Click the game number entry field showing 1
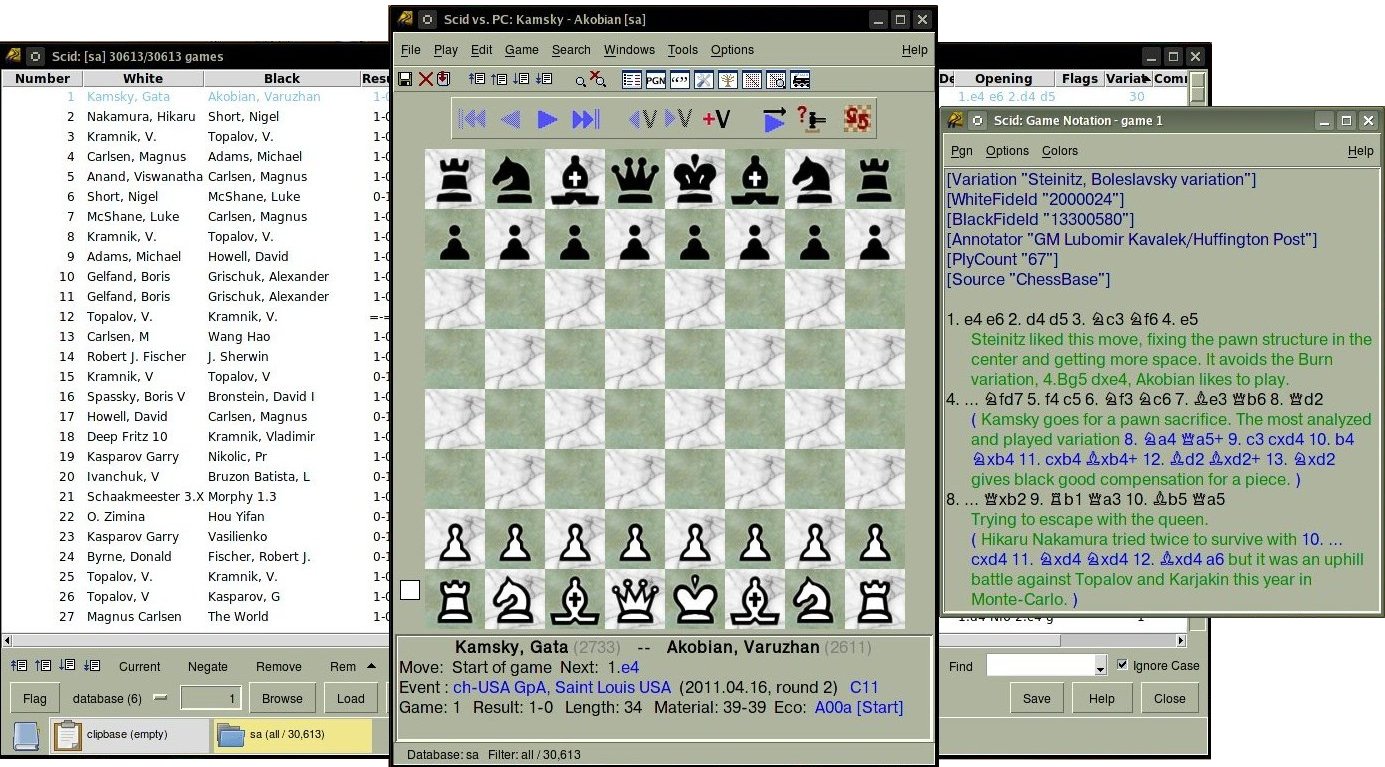The width and height of the screenshot is (1385, 767). click(x=210, y=699)
